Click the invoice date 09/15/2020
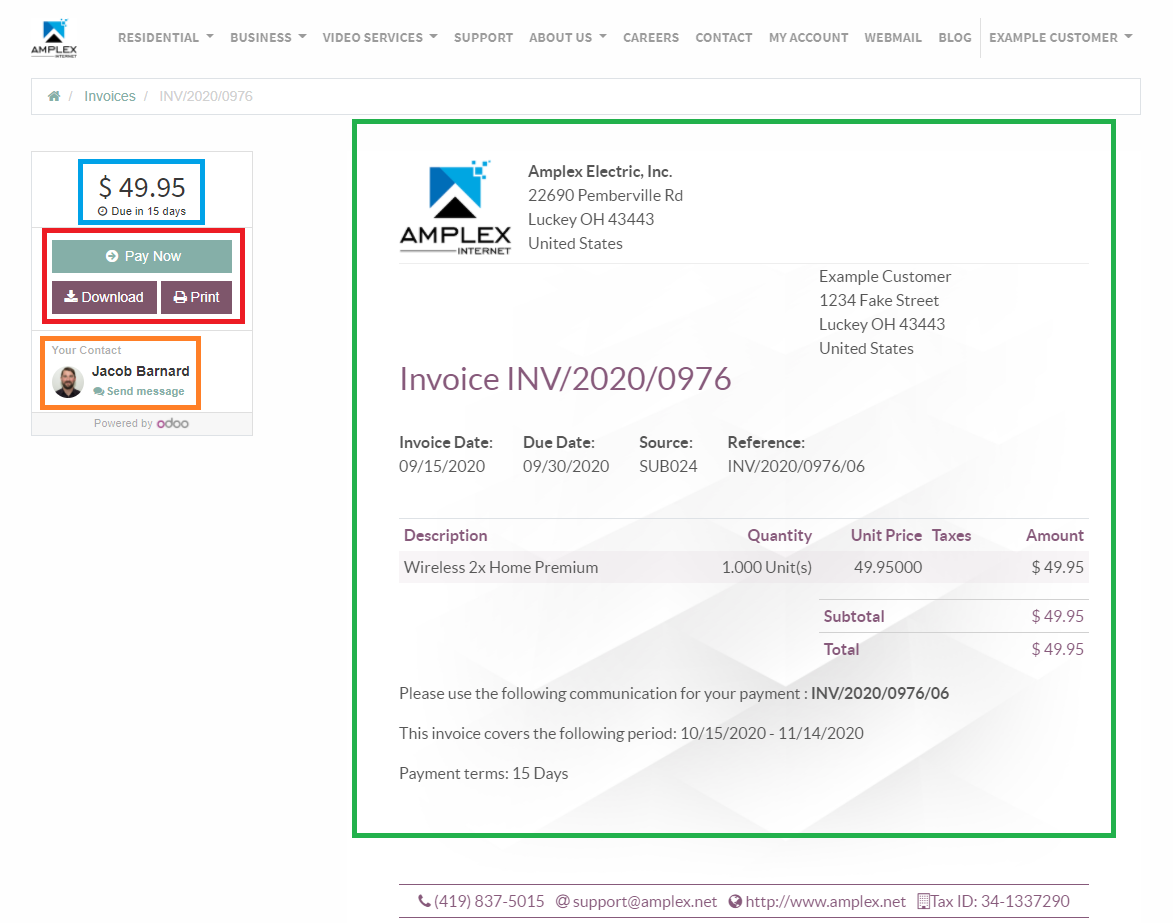Screen dimensions: 1173x923 [x=442, y=467]
